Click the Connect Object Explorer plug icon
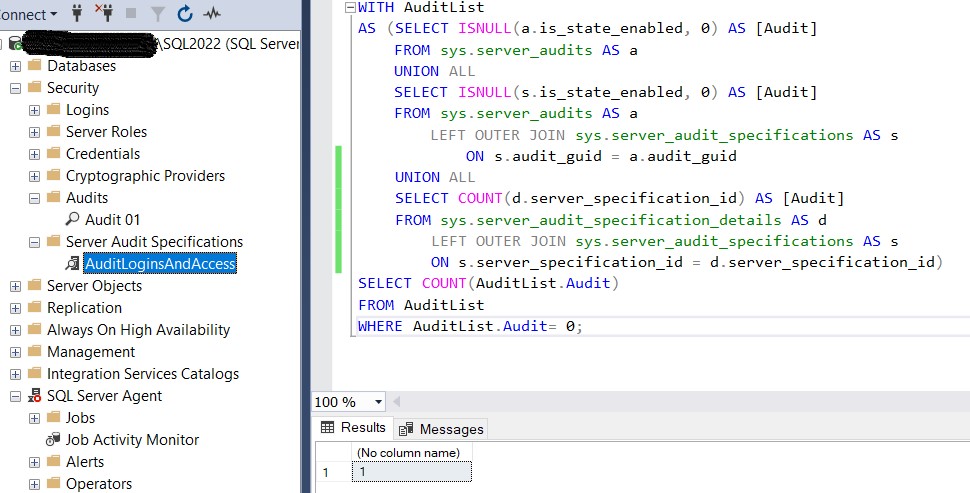The image size is (970, 493). click(x=77, y=14)
